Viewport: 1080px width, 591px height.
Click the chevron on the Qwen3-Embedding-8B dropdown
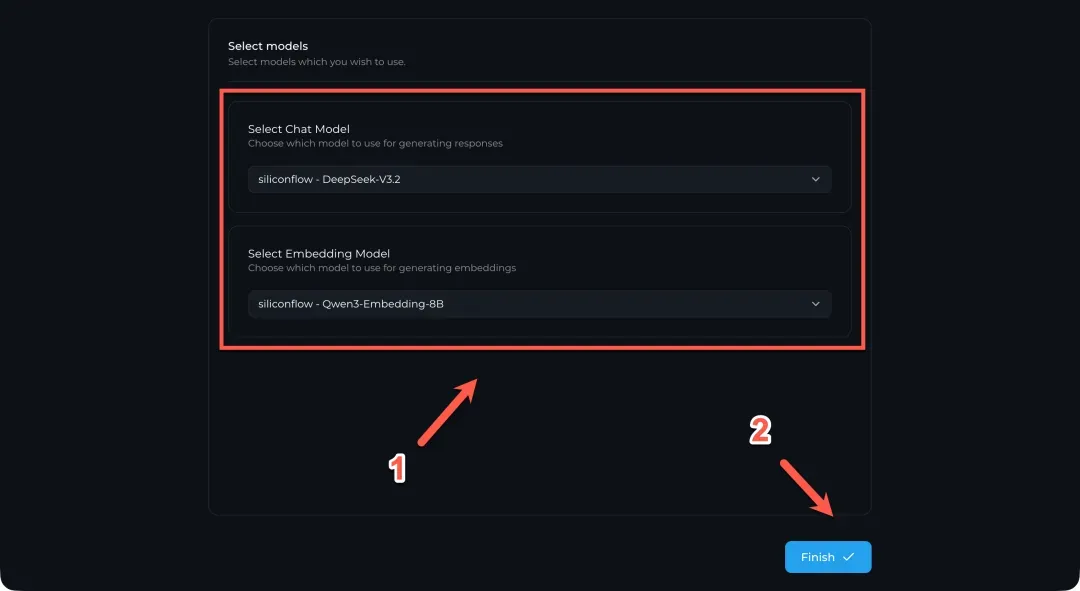point(815,304)
